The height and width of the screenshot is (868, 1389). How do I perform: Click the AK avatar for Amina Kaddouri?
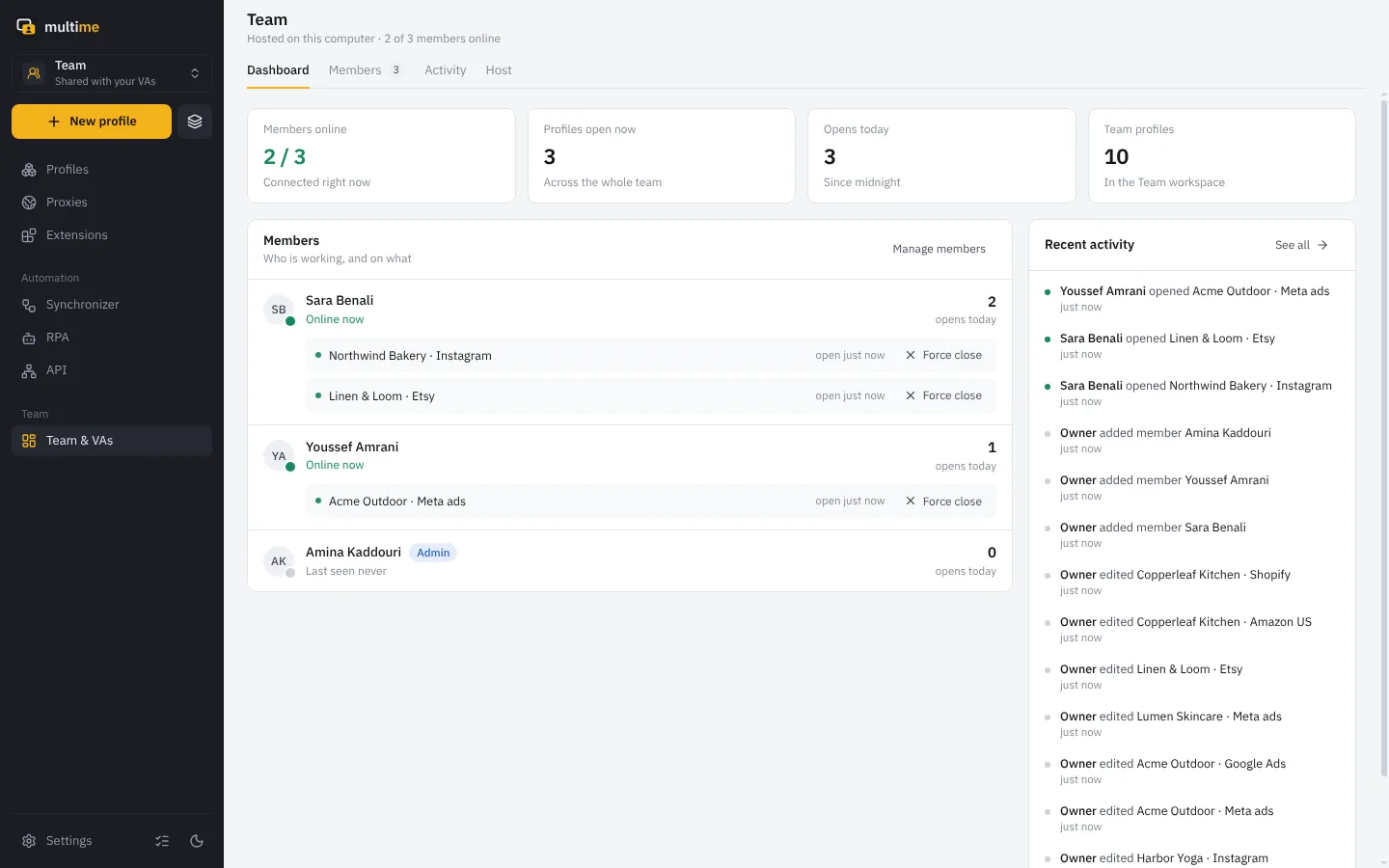[x=279, y=561]
